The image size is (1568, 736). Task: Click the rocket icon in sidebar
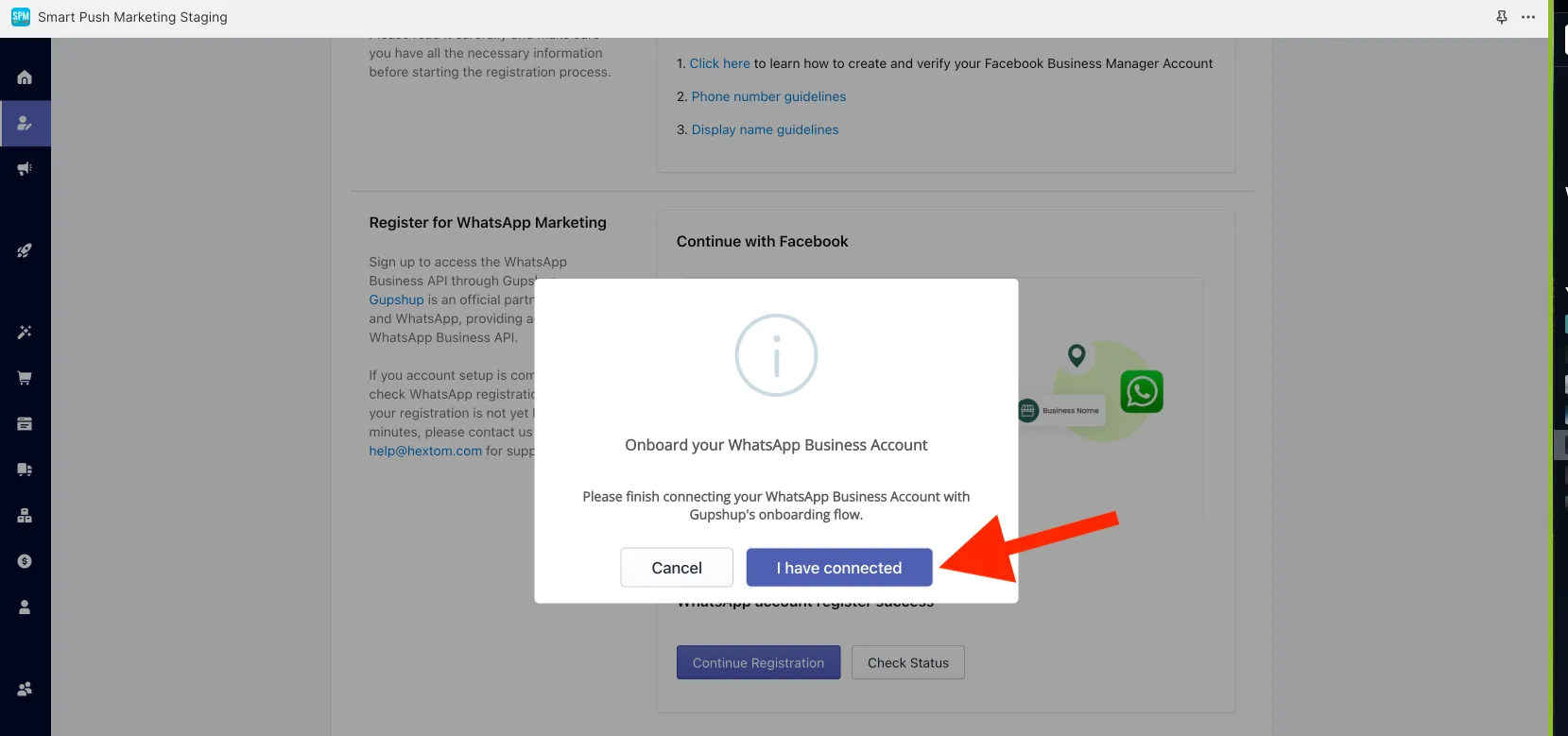[25, 250]
